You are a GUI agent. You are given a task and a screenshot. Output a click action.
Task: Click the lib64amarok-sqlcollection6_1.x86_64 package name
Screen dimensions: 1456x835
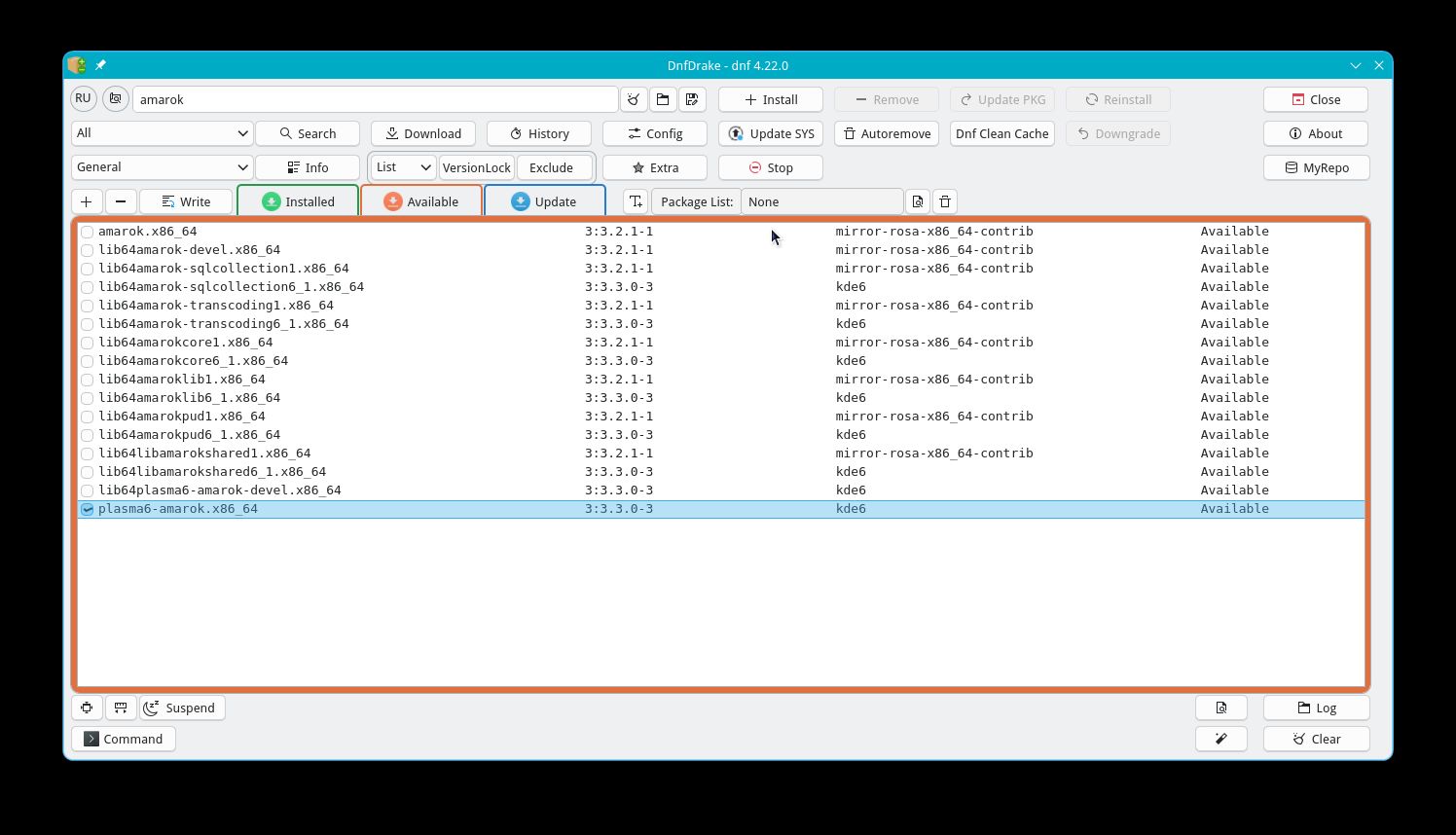(x=231, y=287)
